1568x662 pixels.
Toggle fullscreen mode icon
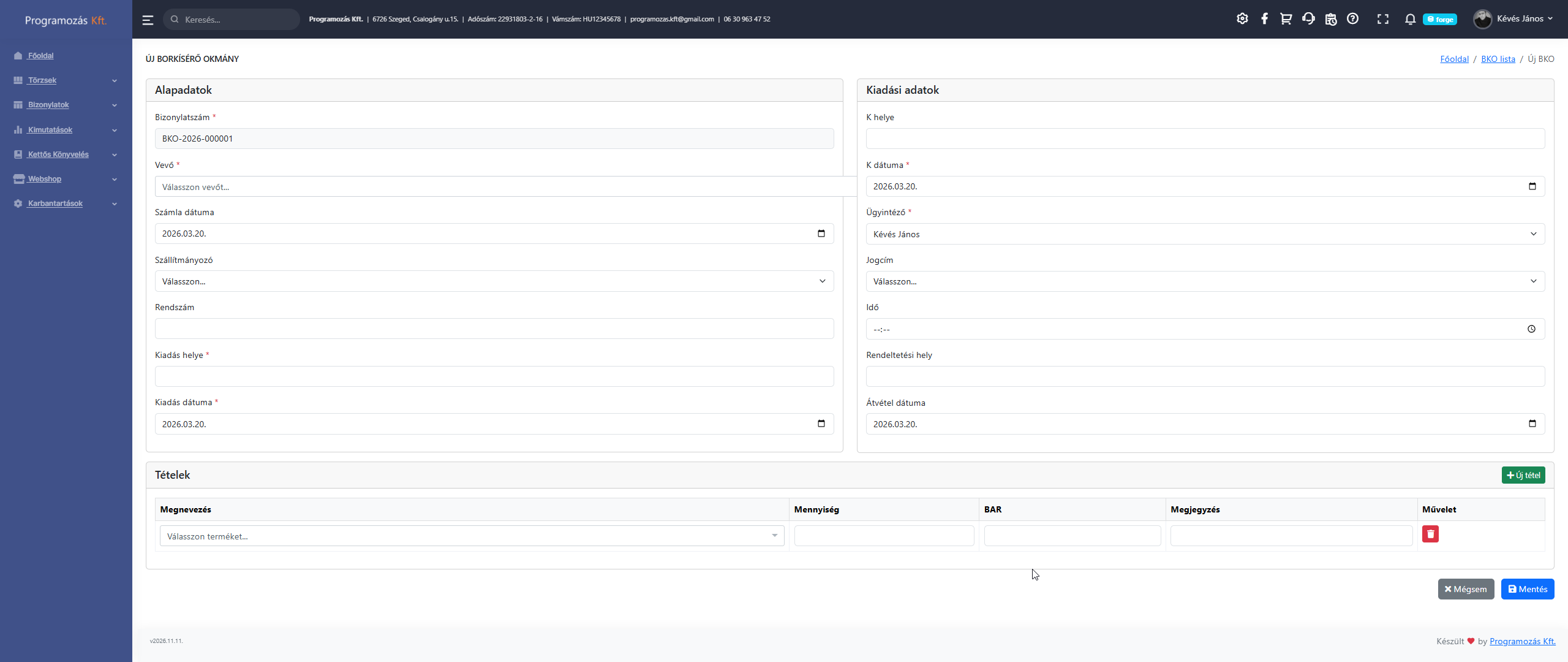(x=1382, y=19)
